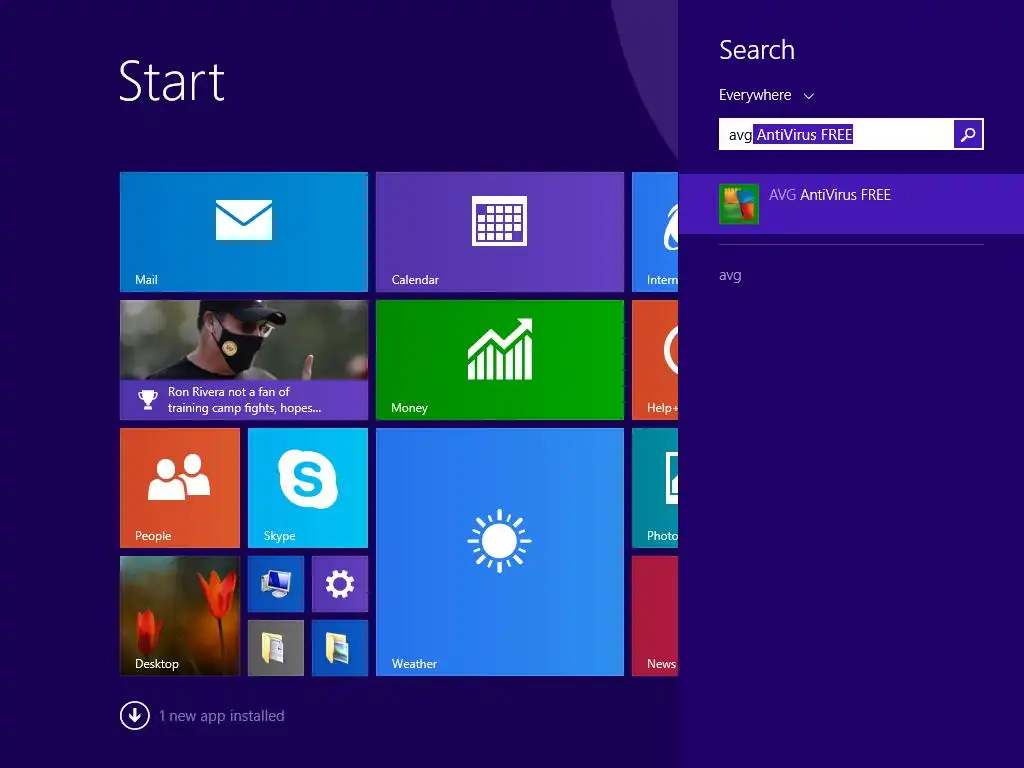The image size is (1024, 768).
Task: Open the Documents folder tile
Action: pyautogui.click(x=276, y=648)
